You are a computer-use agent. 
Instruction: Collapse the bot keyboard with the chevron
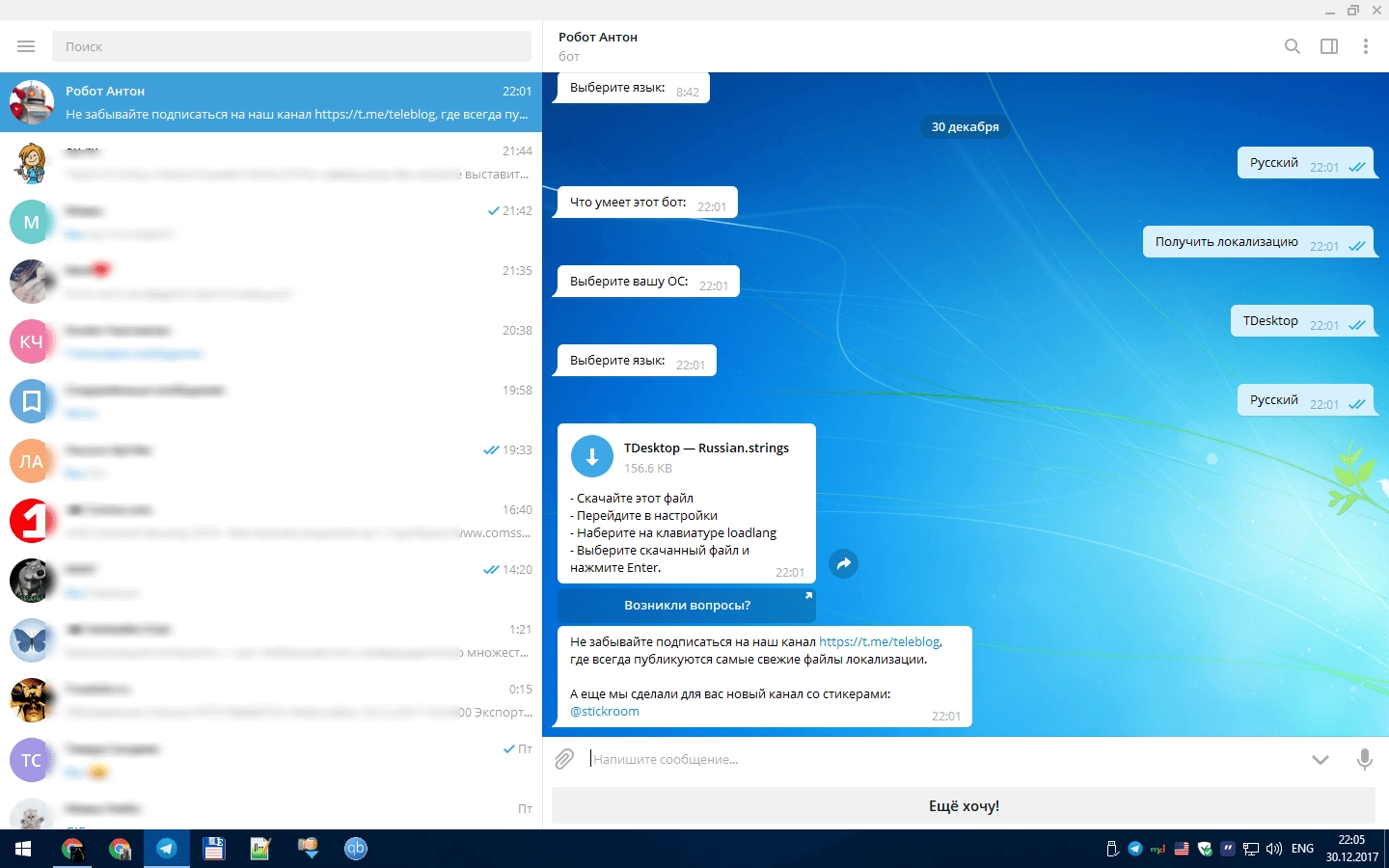(x=1321, y=759)
